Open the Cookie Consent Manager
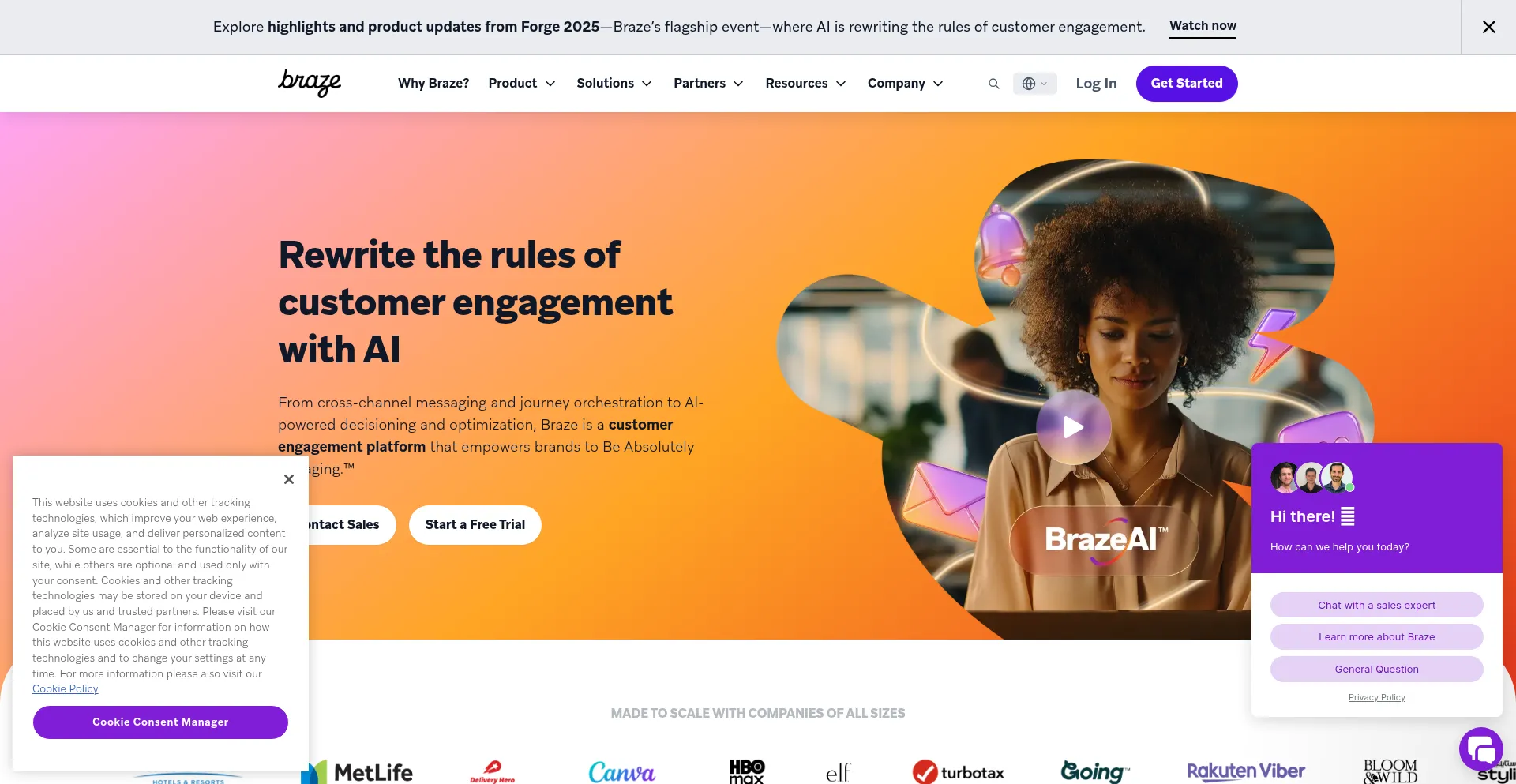The height and width of the screenshot is (784, 1516). (160, 722)
